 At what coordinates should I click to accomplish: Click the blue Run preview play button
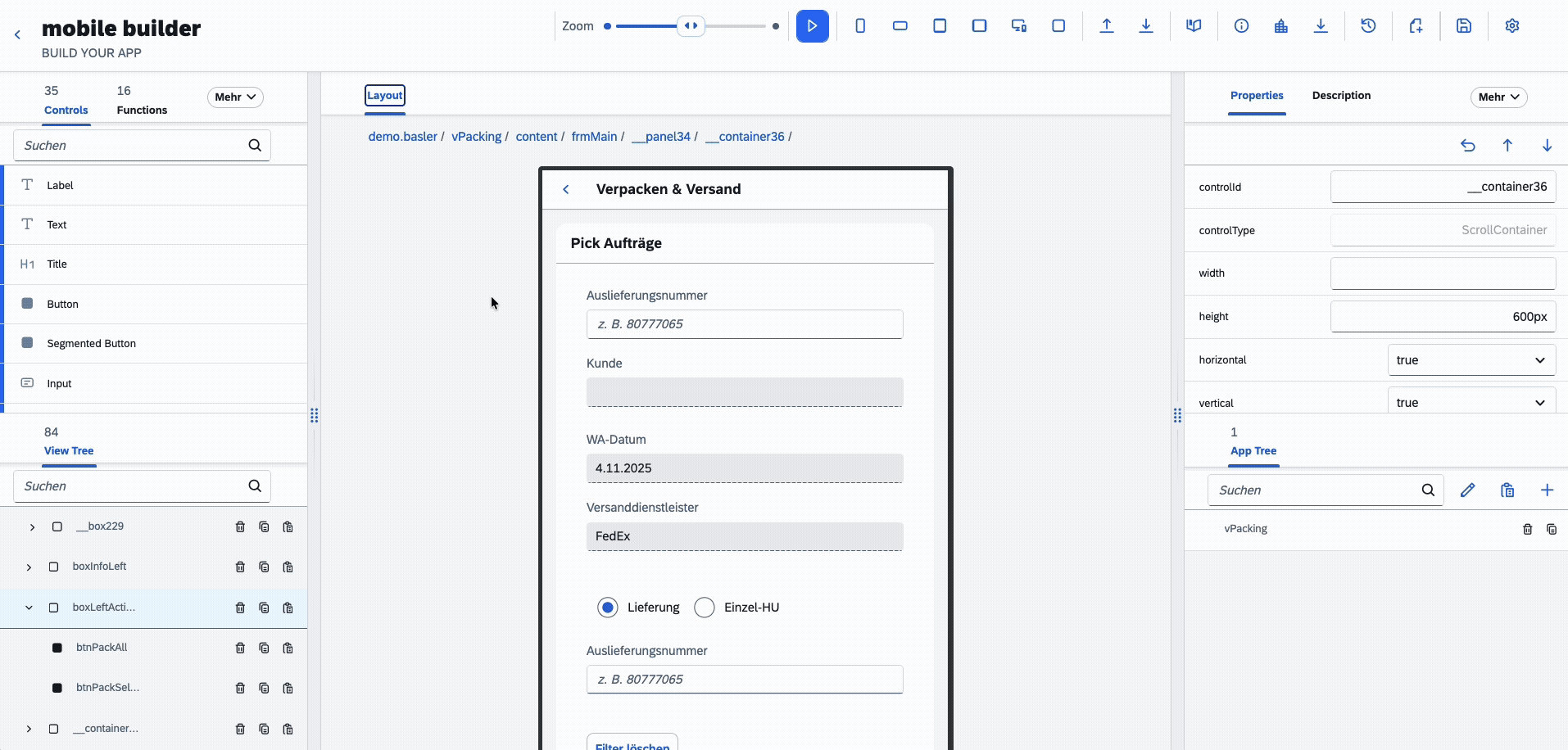[812, 26]
